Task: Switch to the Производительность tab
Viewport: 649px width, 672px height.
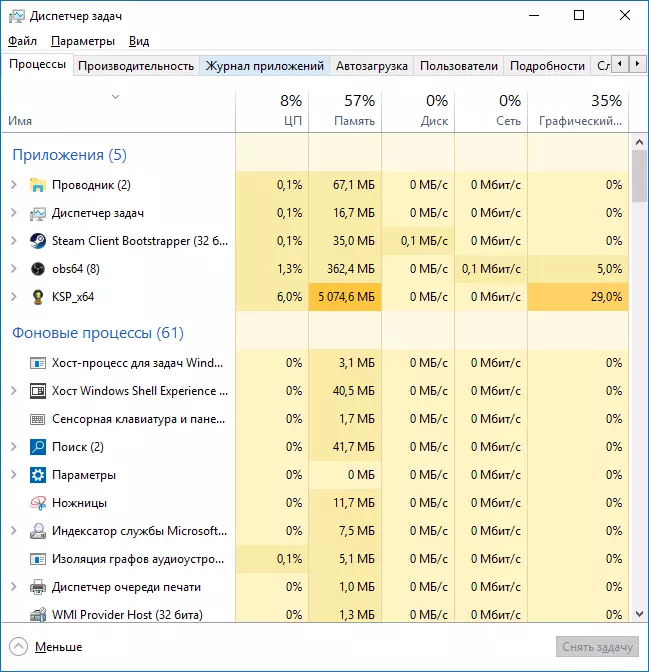Action: [x=136, y=66]
